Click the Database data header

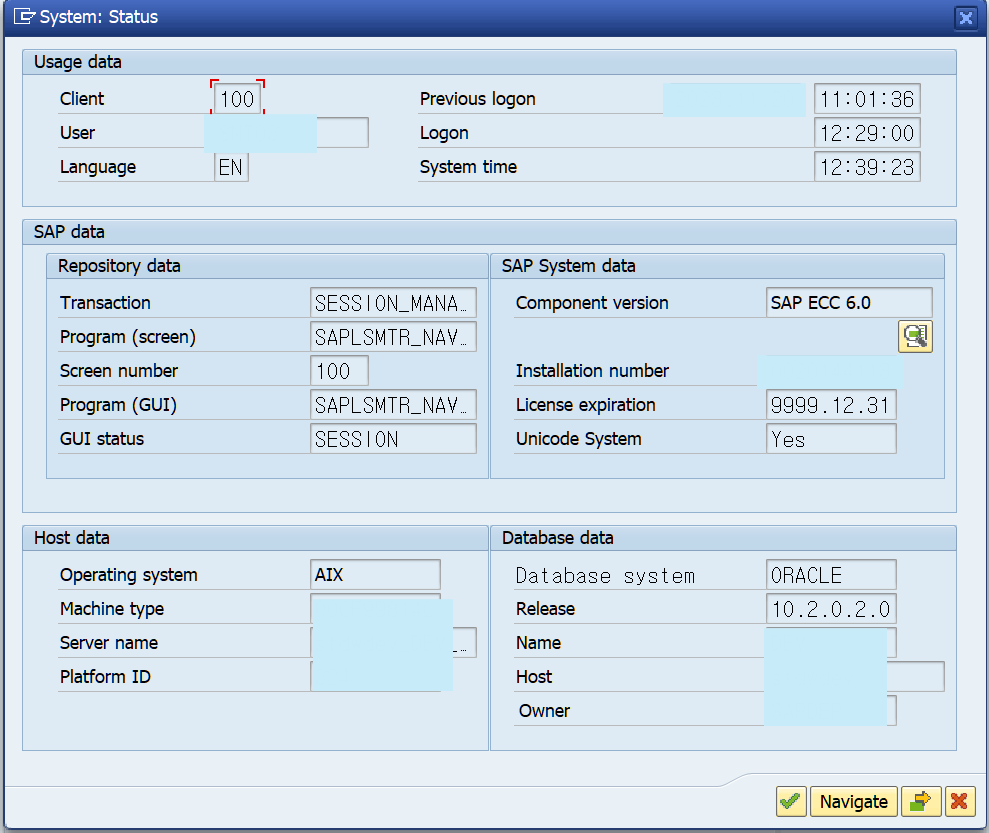click(723, 538)
